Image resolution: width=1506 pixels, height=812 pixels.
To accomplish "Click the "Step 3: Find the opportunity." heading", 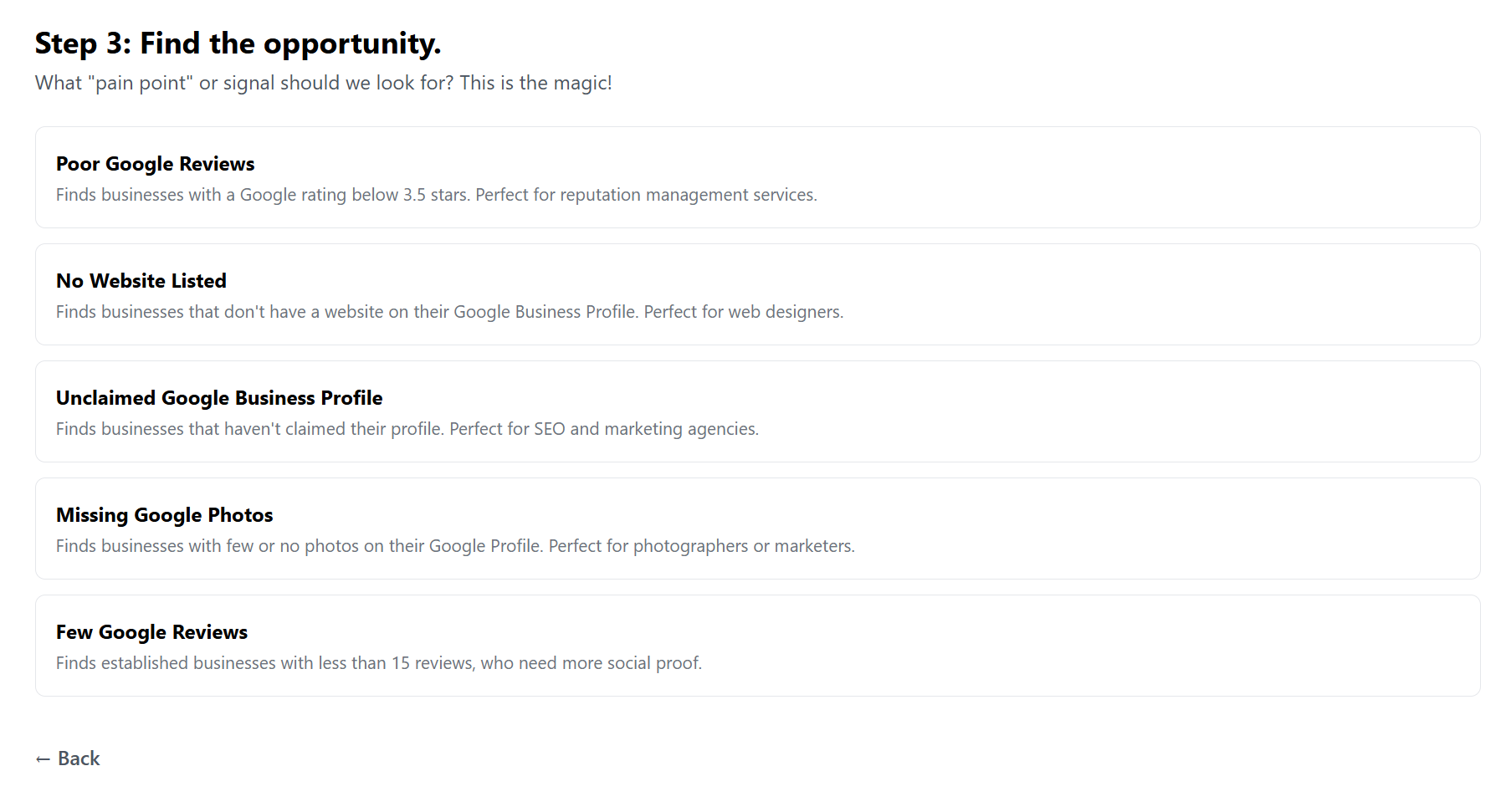I will (238, 43).
